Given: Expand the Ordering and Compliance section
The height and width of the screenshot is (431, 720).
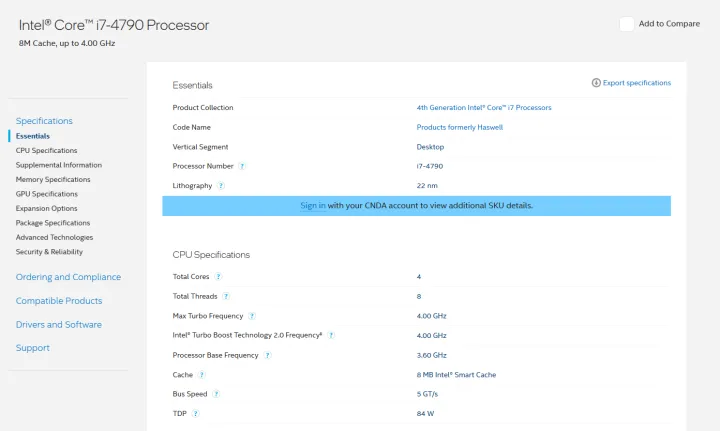Looking at the screenshot, I should pyautogui.click(x=68, y=277).
